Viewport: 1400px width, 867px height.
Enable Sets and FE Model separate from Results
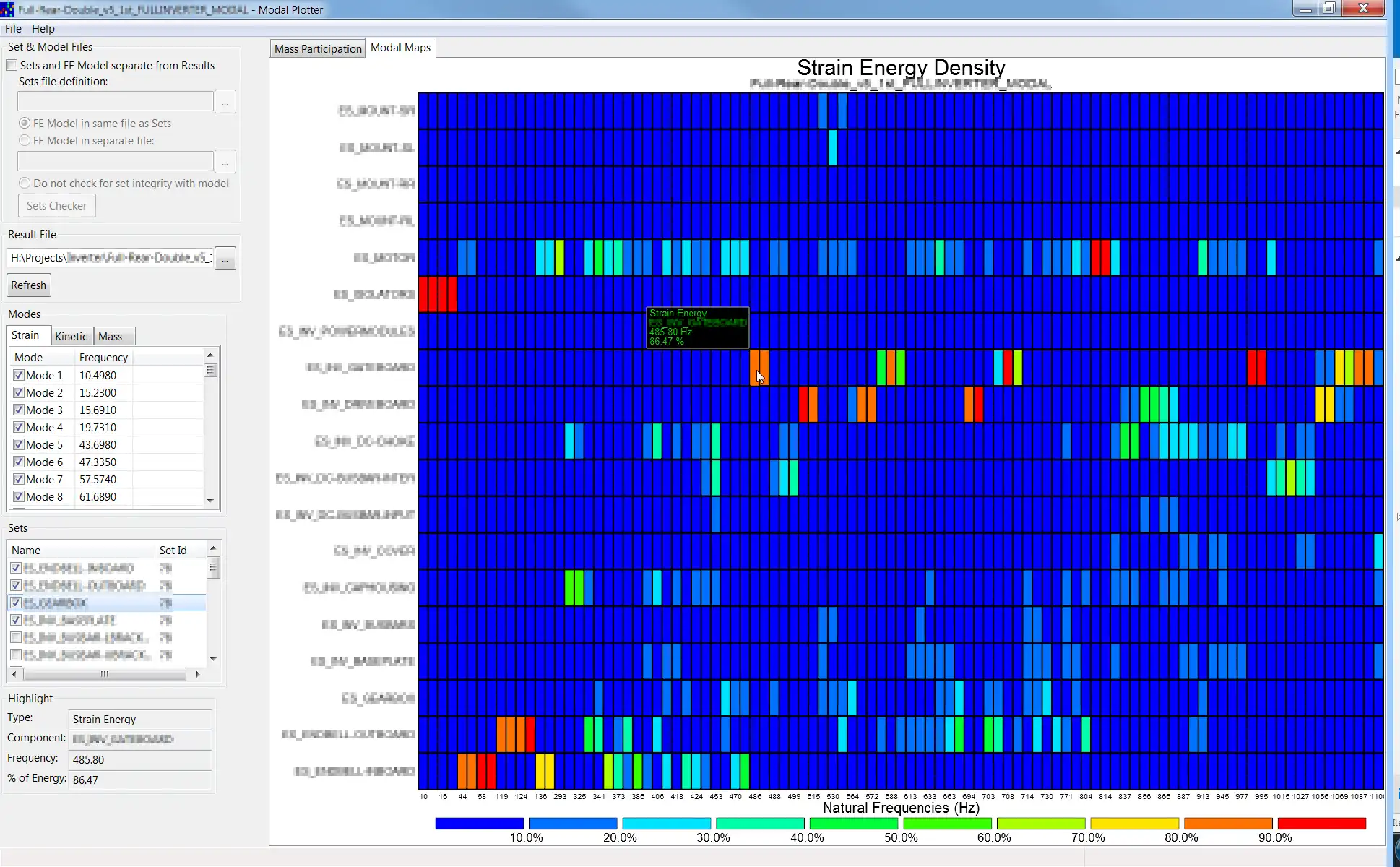(12, 66)
